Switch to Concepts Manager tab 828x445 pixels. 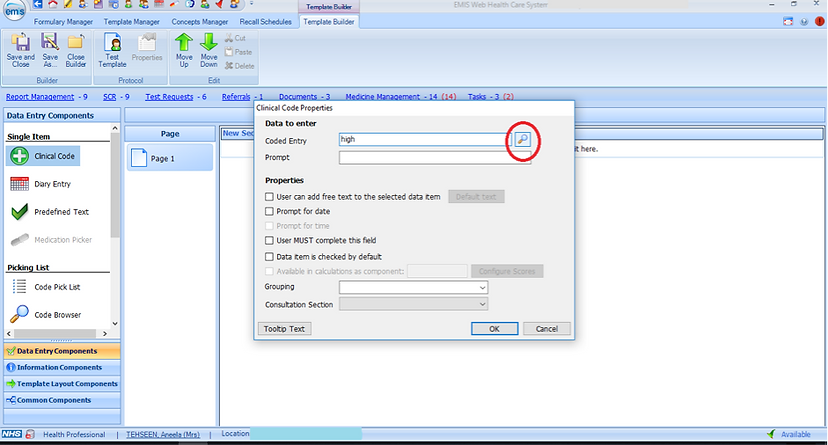click(200, 22)
